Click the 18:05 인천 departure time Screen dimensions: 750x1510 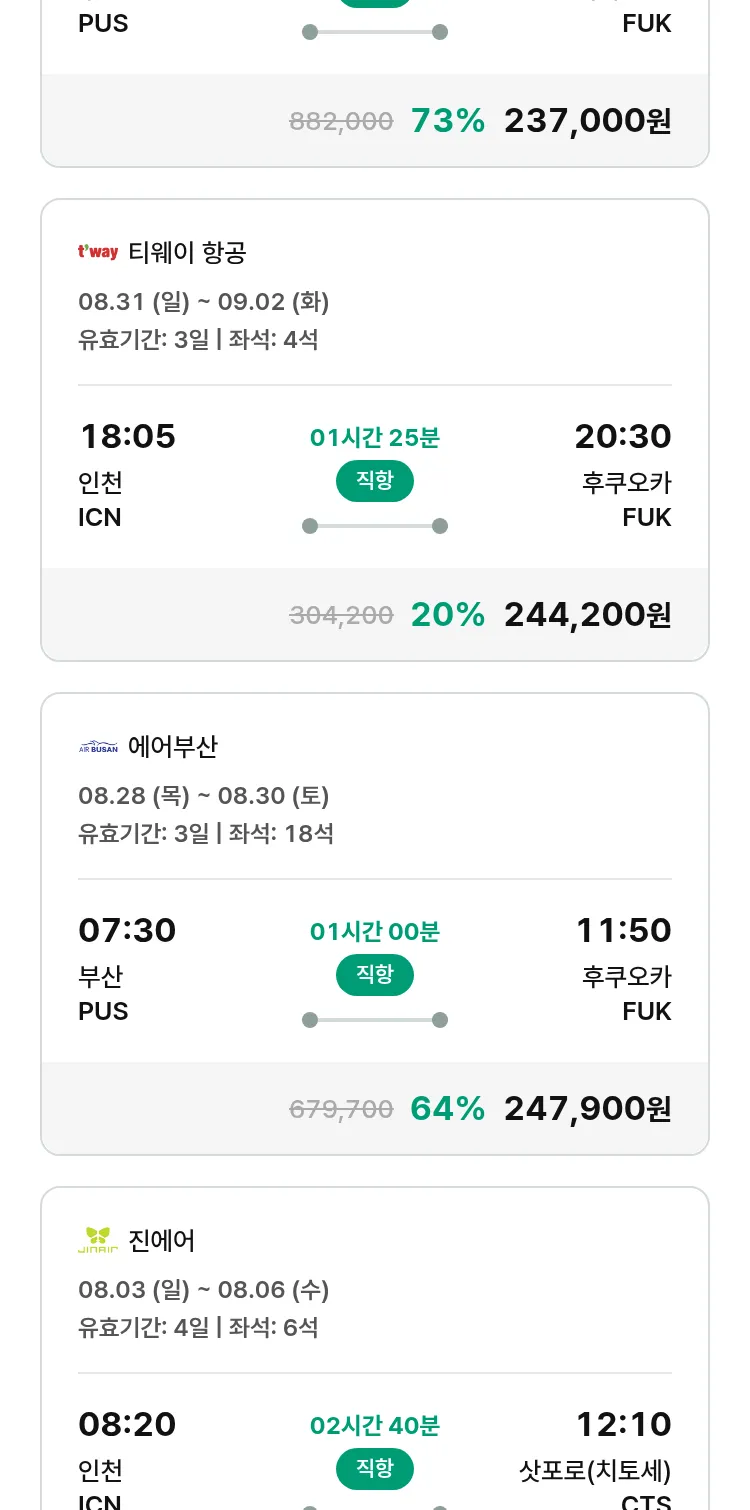coord(127,437)
